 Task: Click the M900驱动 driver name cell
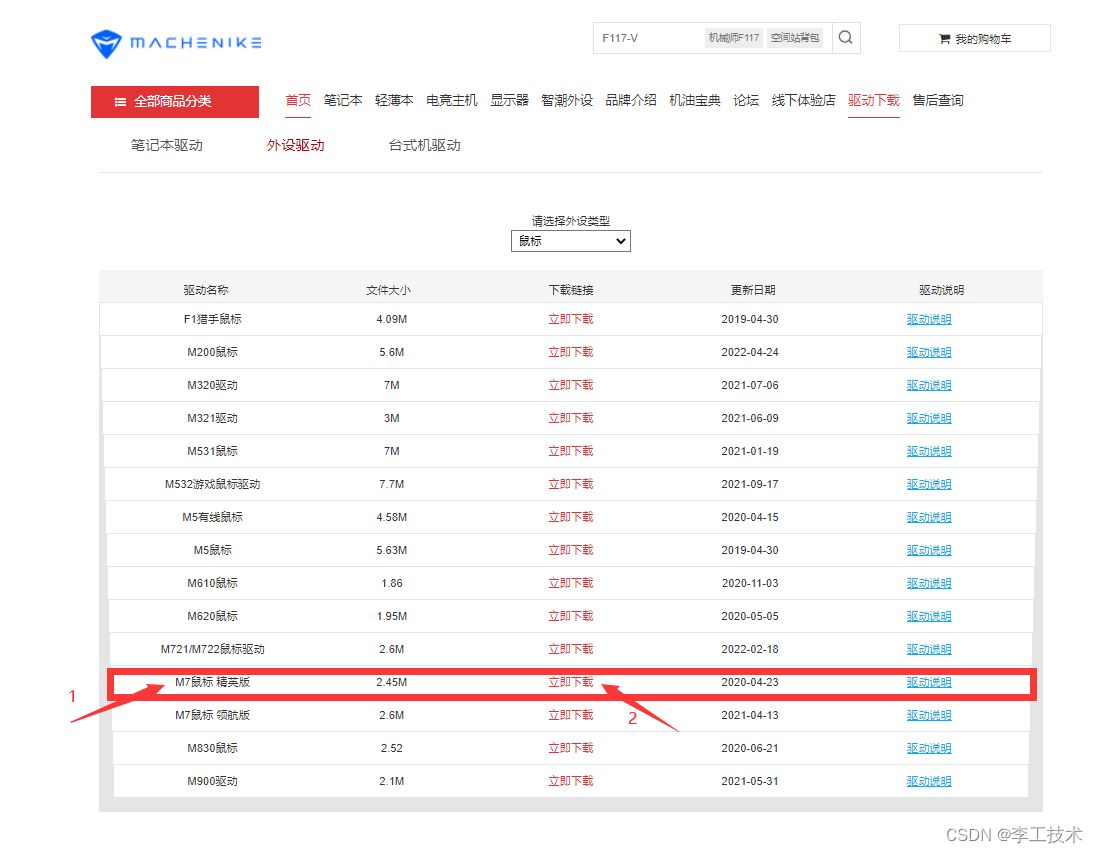(x=212, y=780)
